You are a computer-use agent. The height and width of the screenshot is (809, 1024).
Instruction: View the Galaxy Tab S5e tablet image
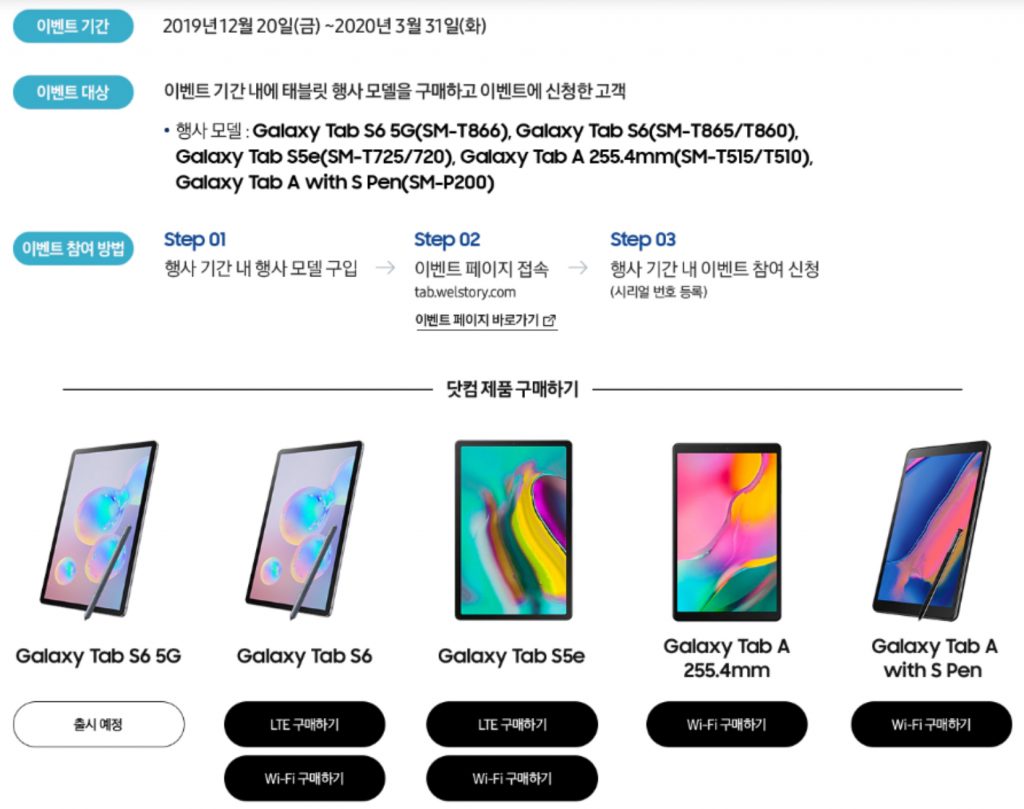pos(513,530)
